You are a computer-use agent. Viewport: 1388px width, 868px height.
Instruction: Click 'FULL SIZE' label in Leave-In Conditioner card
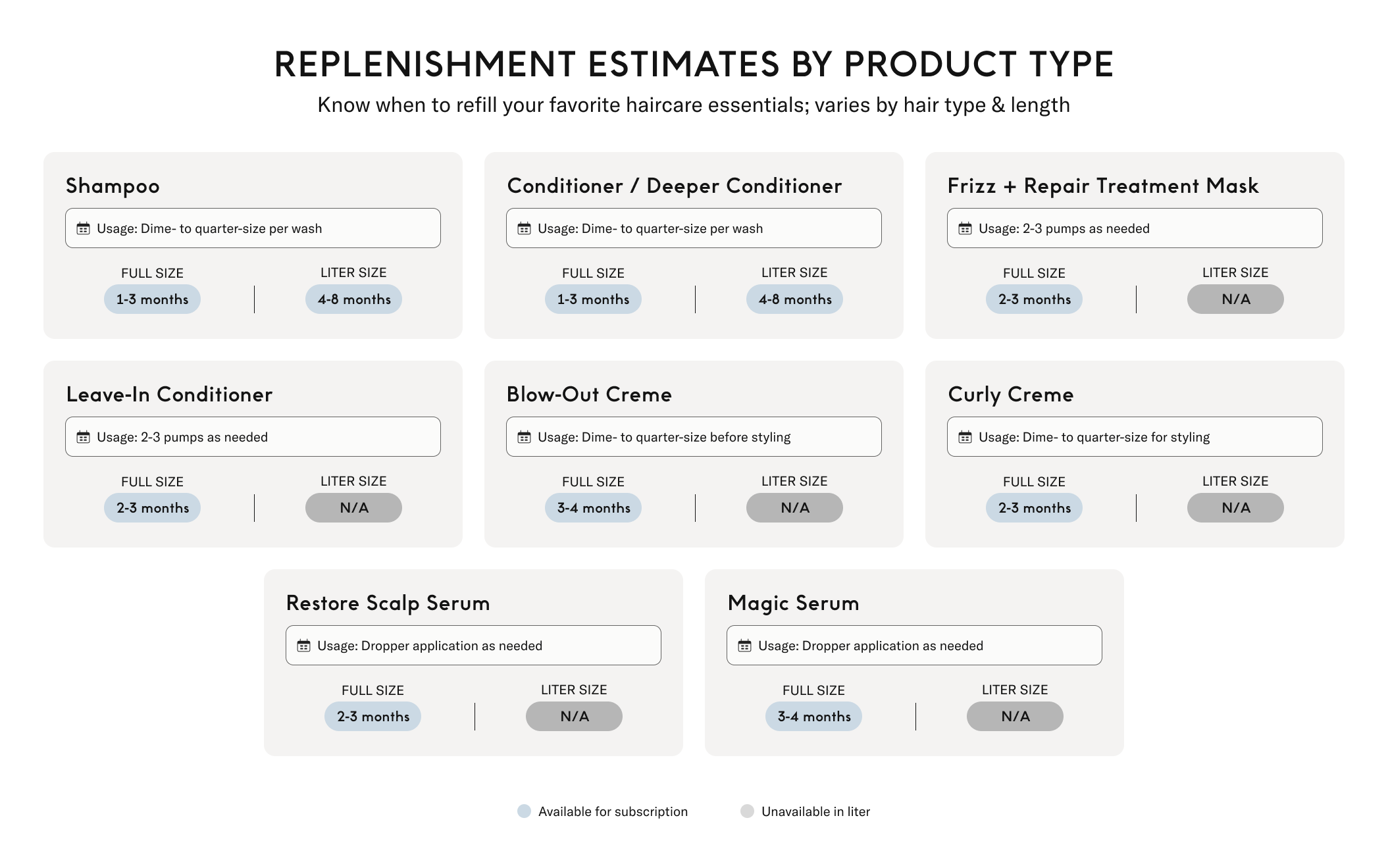pos(152,482)
